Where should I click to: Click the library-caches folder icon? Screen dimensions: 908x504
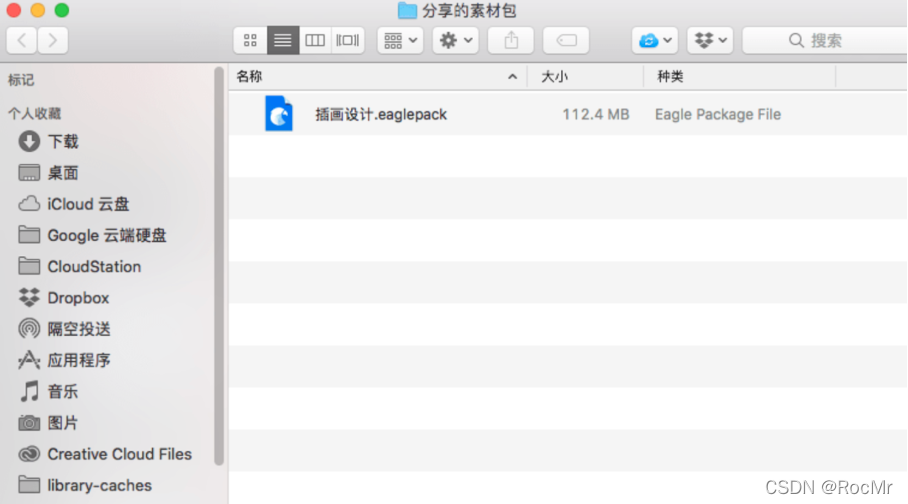coord(29,485)
